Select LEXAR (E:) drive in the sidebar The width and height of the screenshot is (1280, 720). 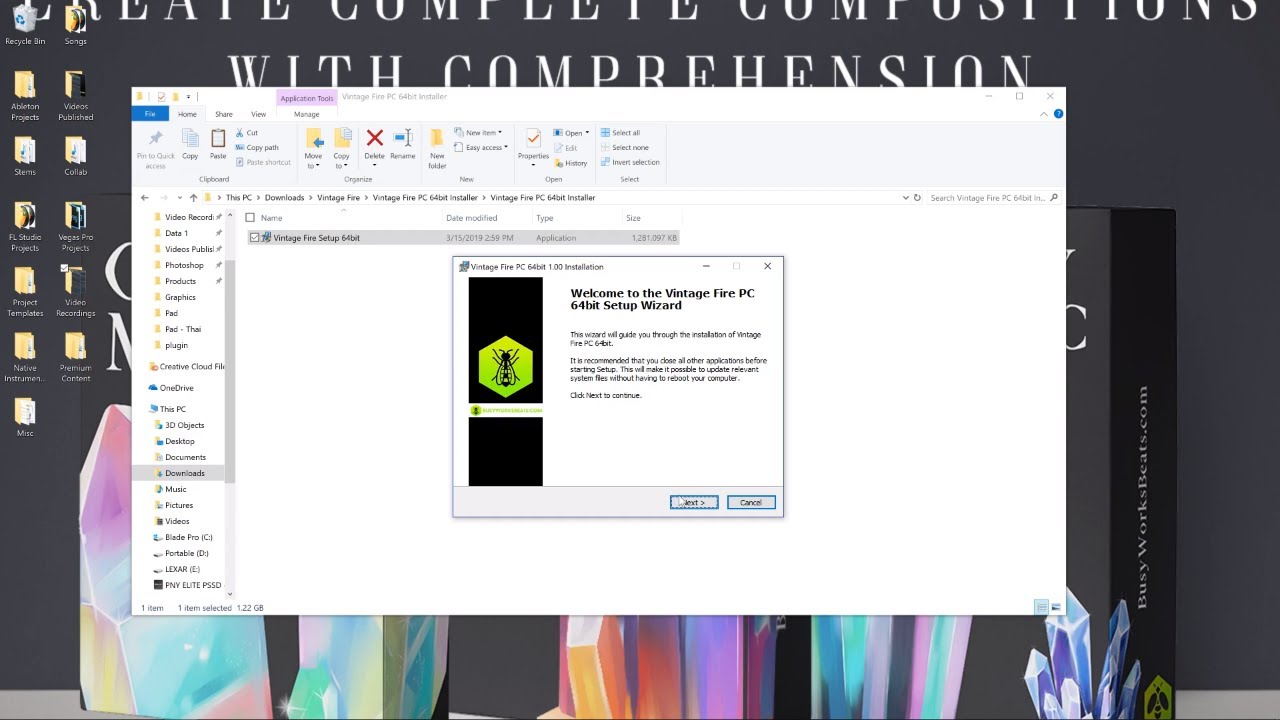(x=182, y=569)
